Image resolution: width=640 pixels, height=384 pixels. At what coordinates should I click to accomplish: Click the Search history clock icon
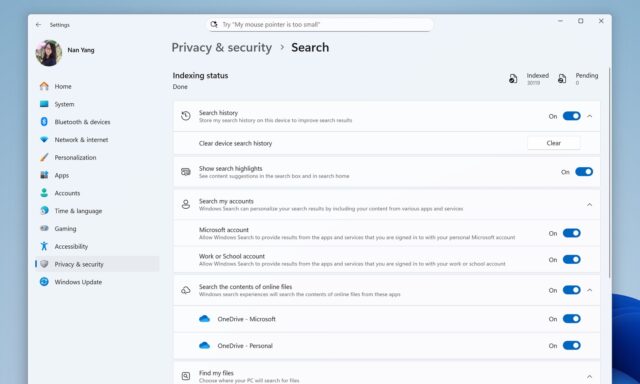click(x=186, y=116)
